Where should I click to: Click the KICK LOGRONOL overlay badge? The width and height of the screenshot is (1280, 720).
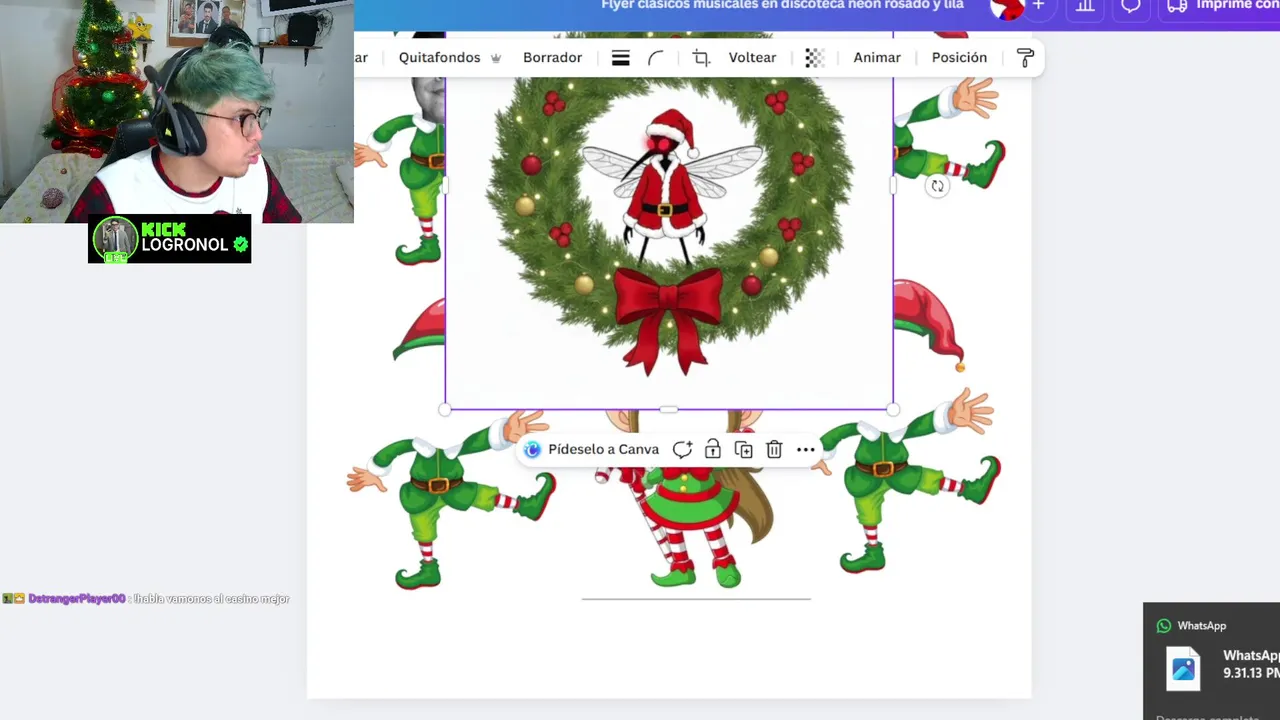click(170, 239)
